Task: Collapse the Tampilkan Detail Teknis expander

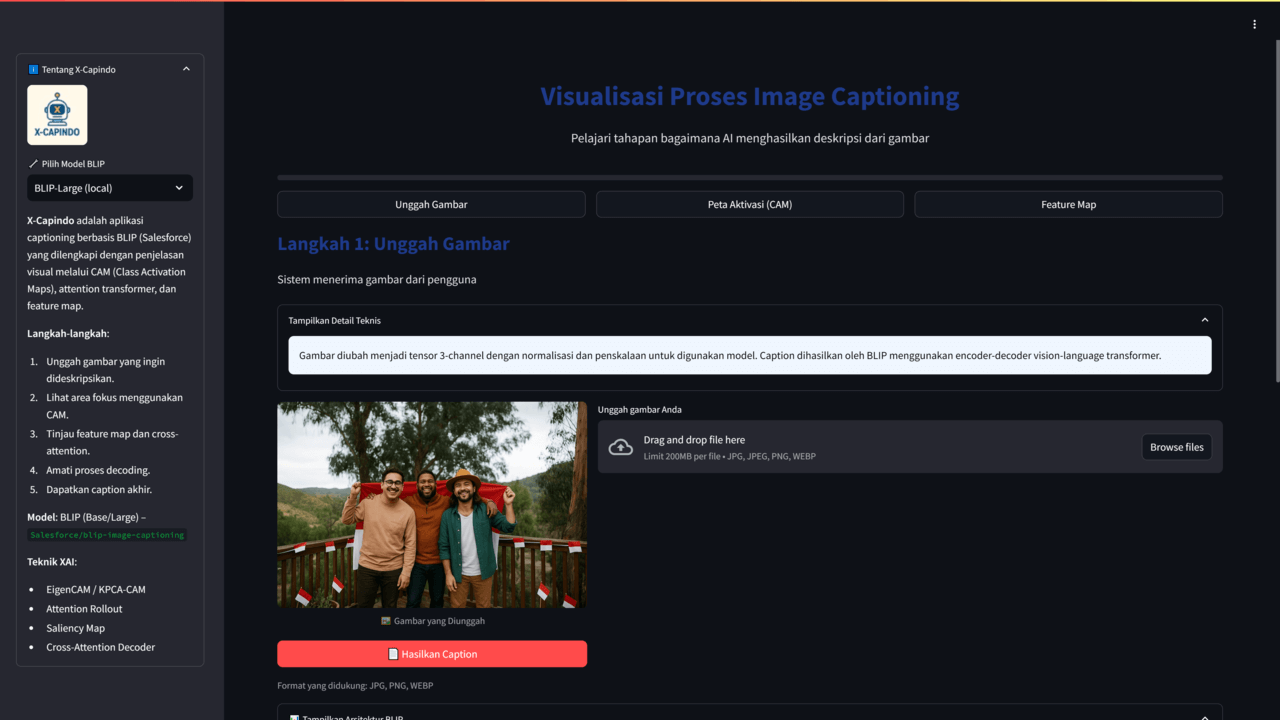Action: click(1204, 321)
